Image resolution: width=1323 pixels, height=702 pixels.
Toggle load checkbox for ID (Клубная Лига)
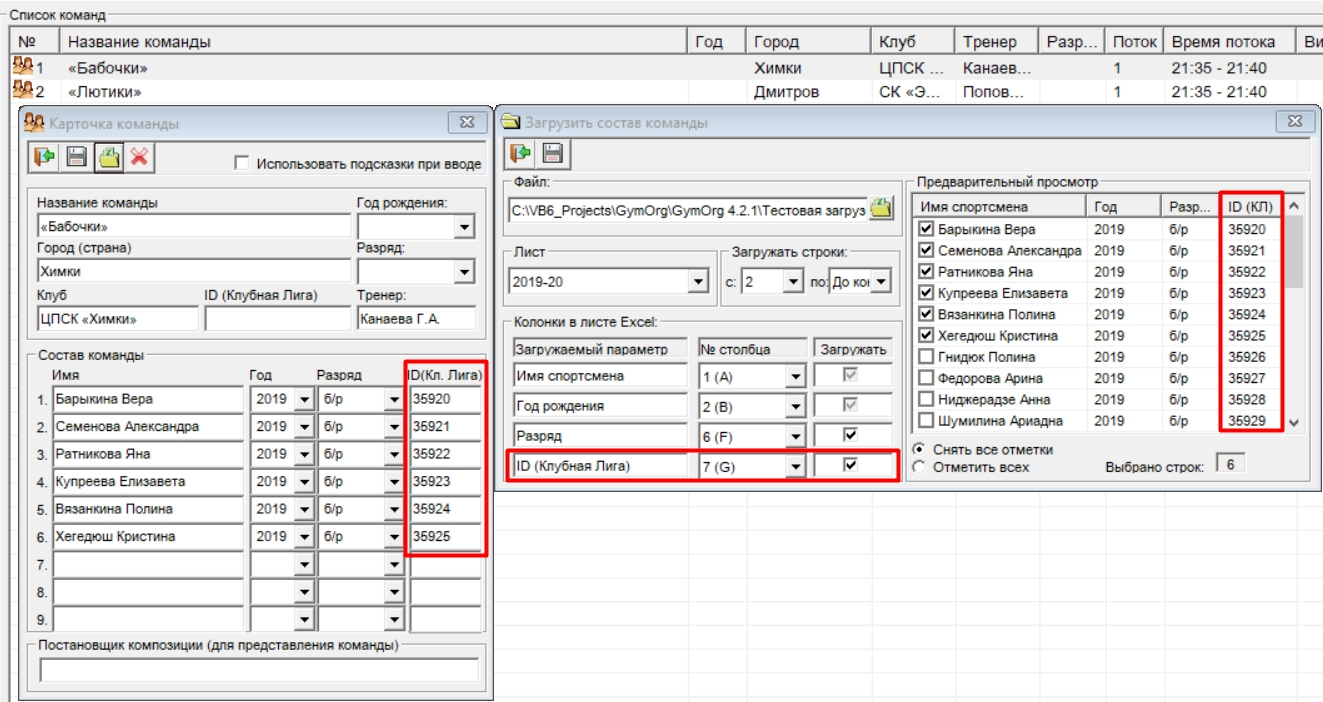coord(851,465)
